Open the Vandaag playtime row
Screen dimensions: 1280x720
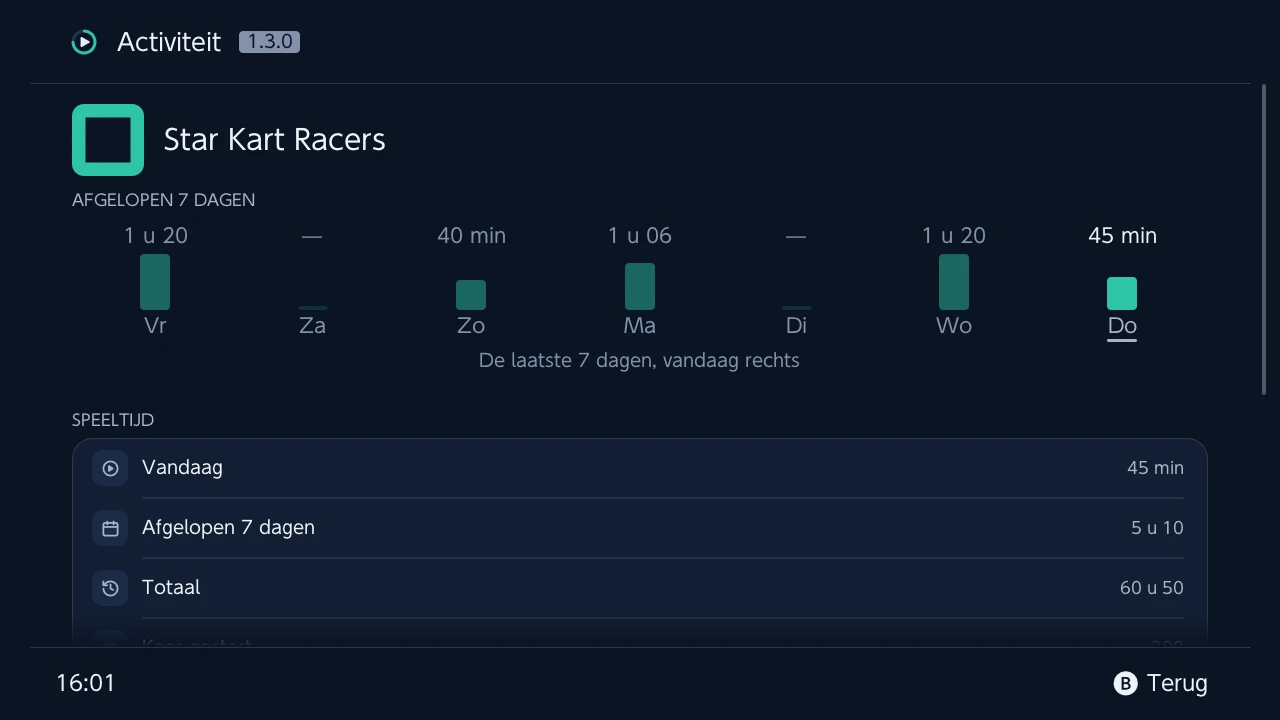[x=640, y=468]
